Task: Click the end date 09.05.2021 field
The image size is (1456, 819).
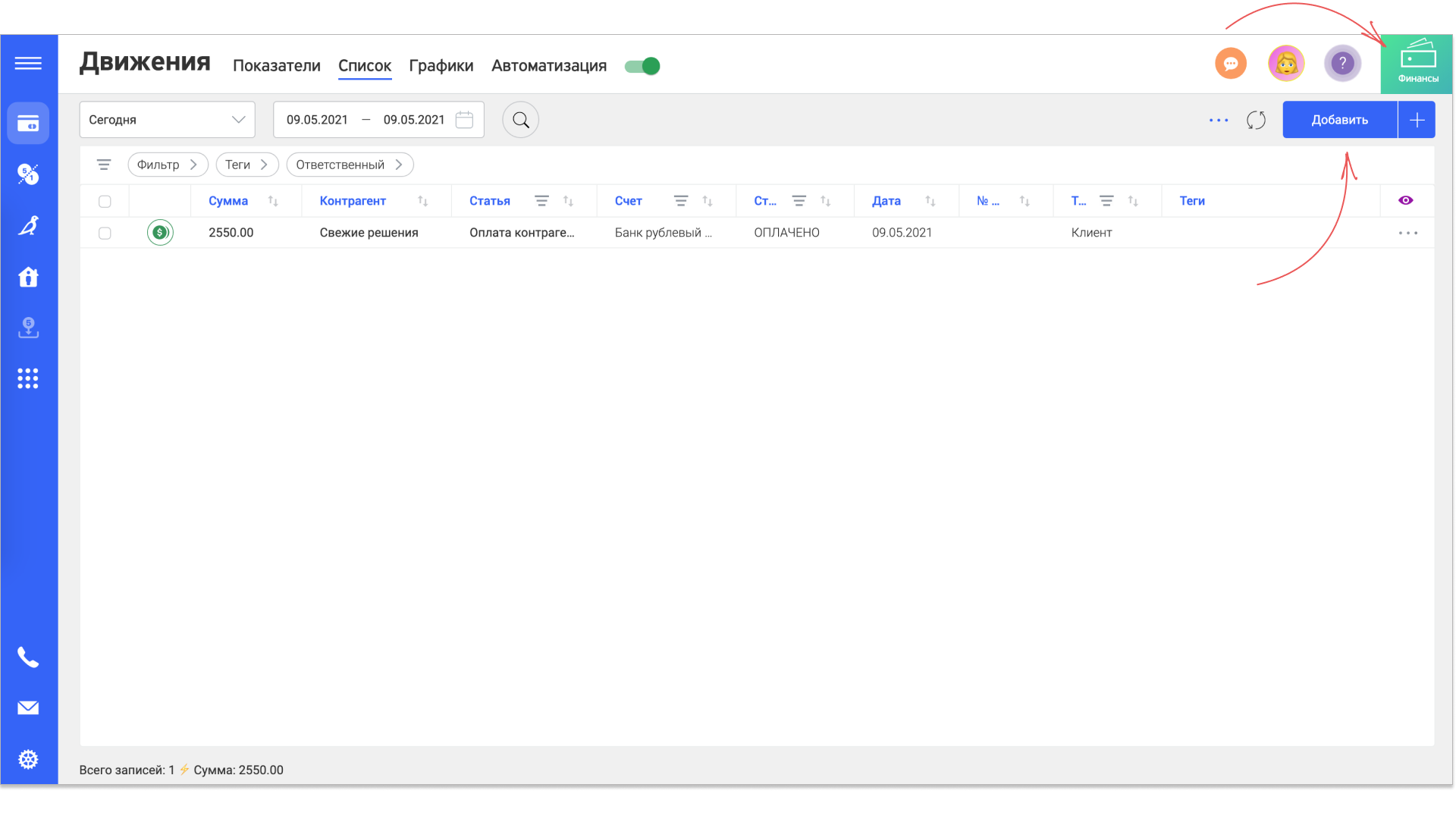Action: click(414, 120)
